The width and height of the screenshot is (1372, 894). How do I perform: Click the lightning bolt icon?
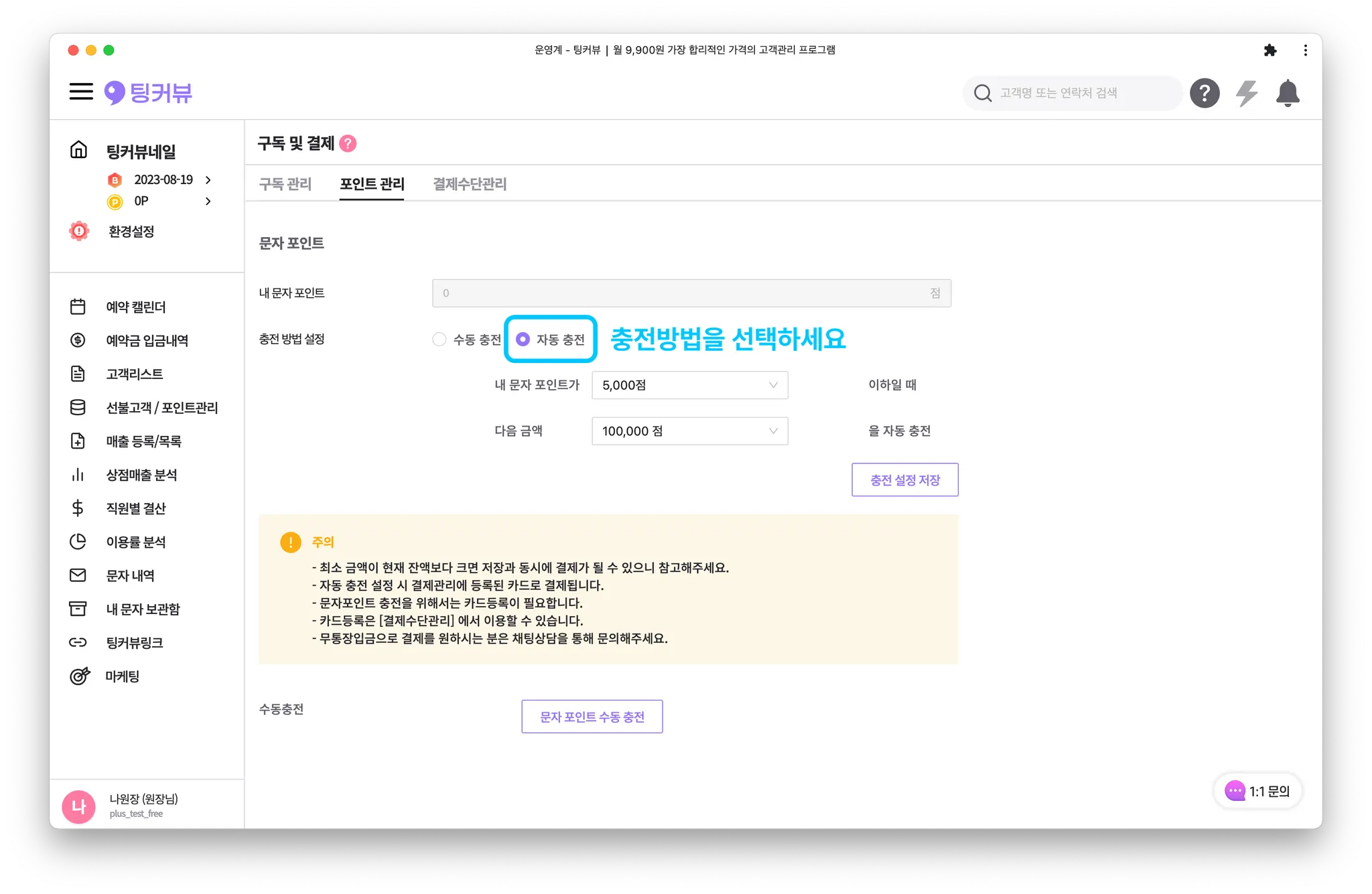[1246, 93]
